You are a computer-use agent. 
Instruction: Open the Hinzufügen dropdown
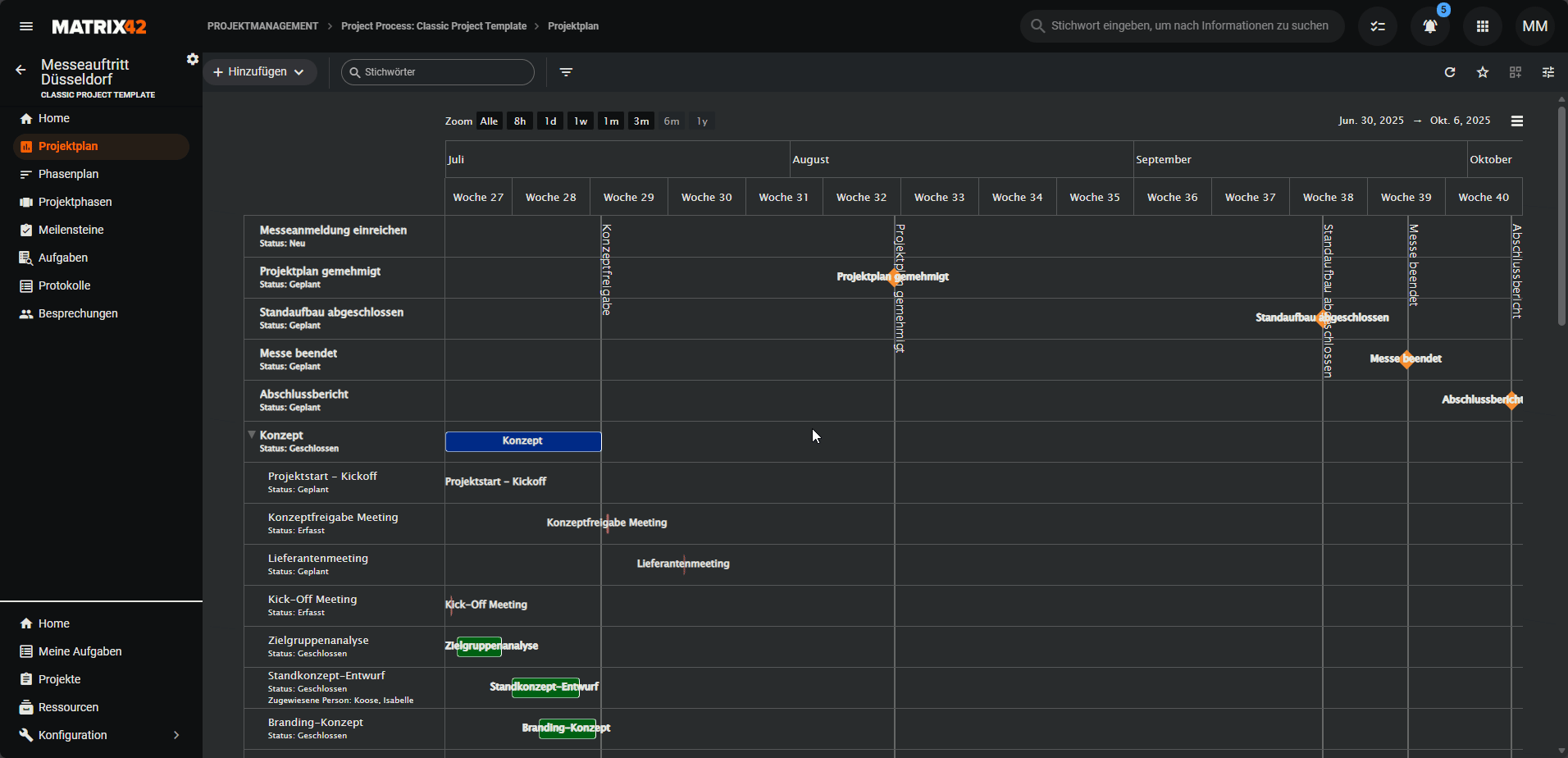pyautogui.click(x=259, y=72)
